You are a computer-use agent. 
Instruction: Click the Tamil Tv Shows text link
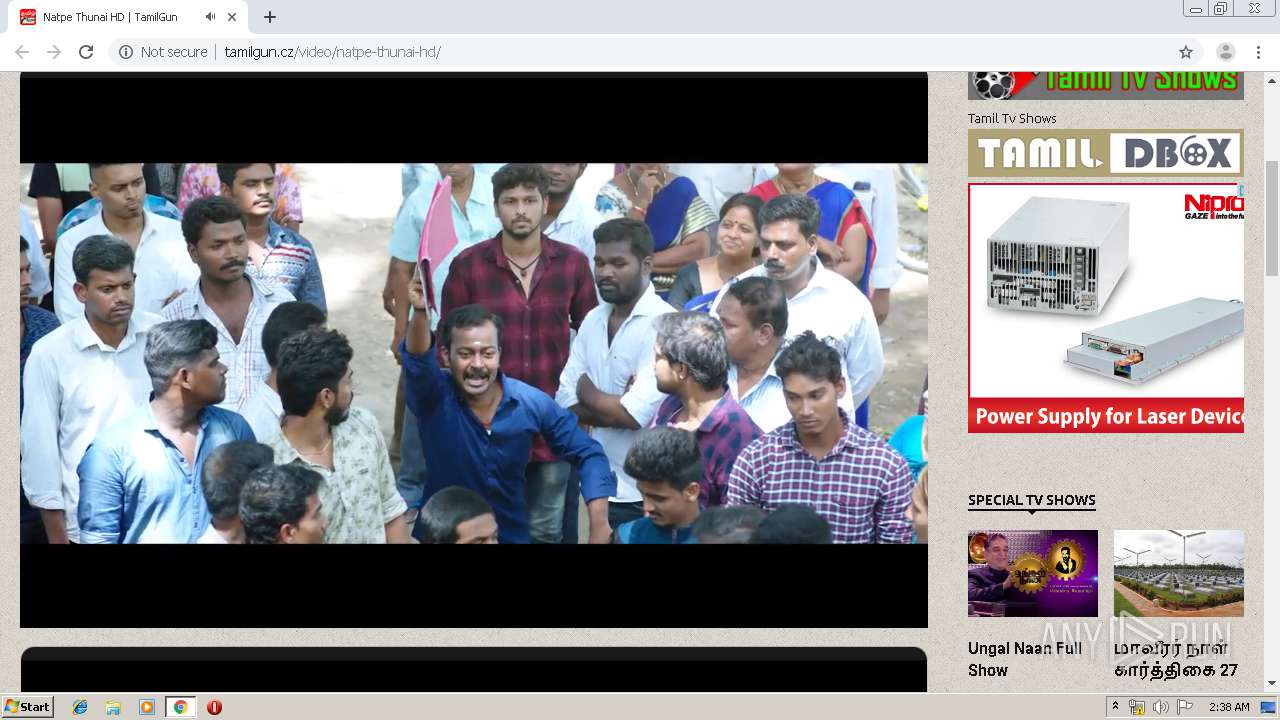click(1012, 118)
